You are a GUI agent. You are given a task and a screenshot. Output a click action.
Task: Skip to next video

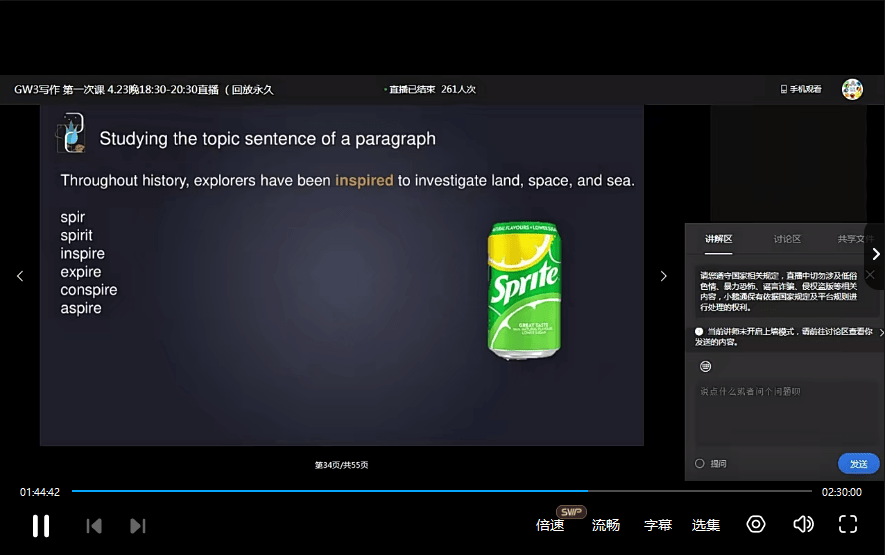tap(138, 526)
